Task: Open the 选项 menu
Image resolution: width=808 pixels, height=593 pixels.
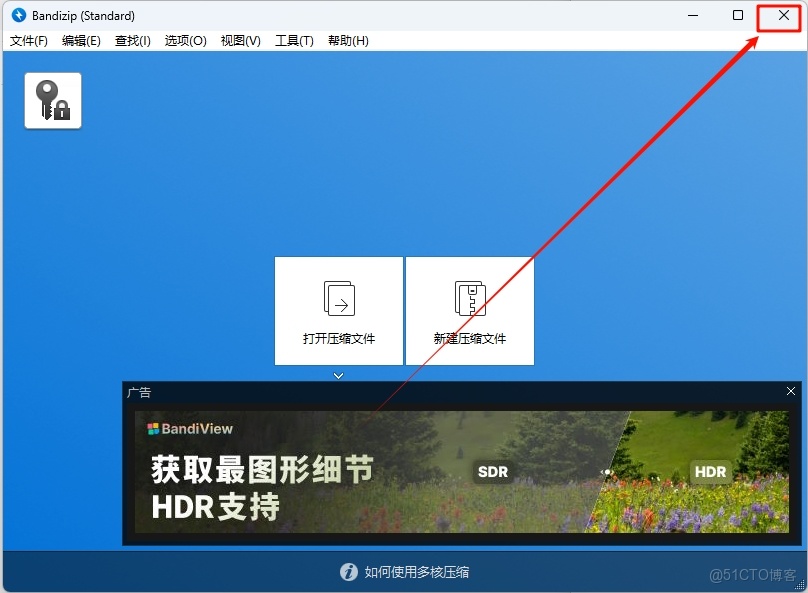Action: coord(185,41)
